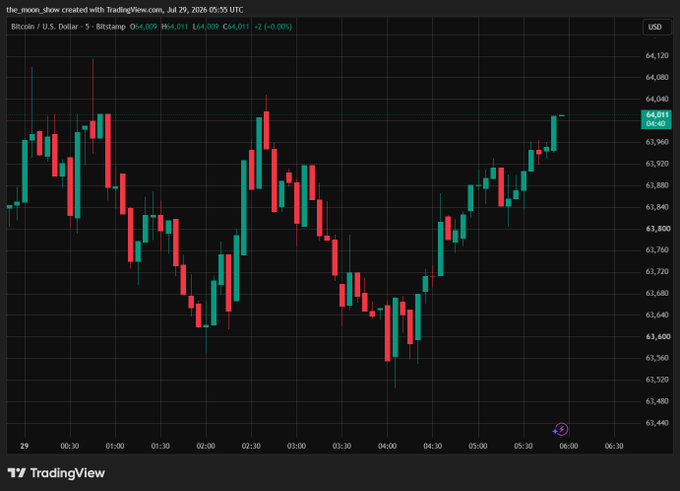Click the TradingView wordmark link

tap(68, 473)
